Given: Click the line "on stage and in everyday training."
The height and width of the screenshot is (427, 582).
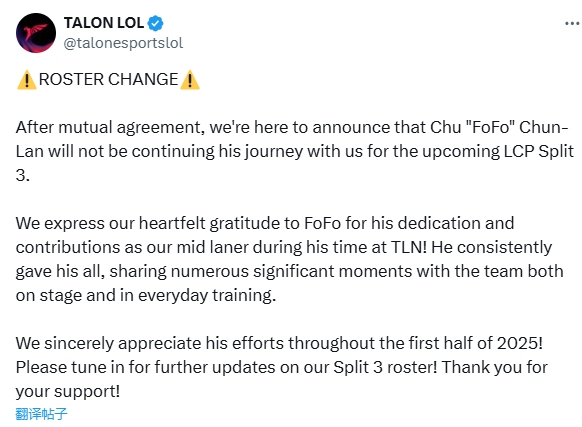Looking at the screenshot, I should 146,296.
